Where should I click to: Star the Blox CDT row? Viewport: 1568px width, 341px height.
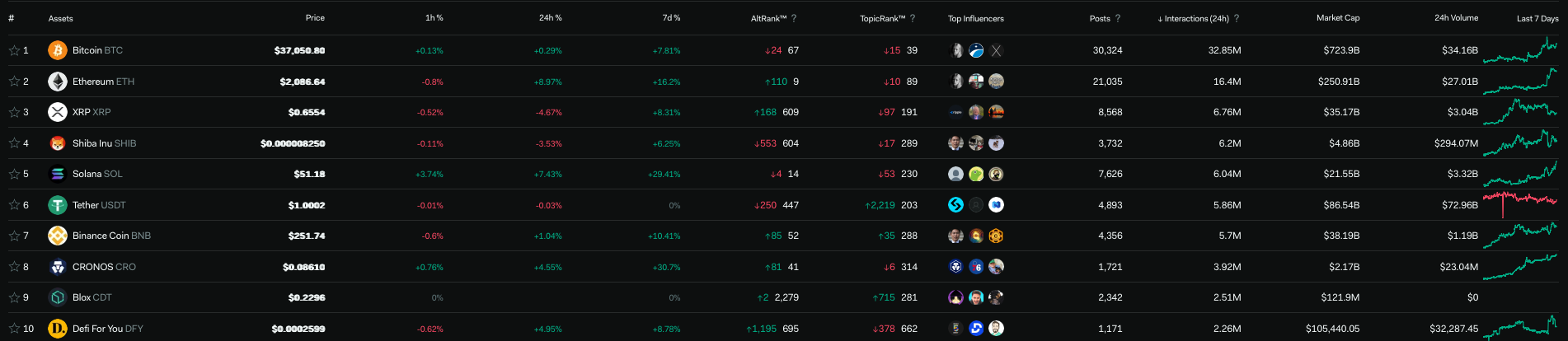pos(14,297)
